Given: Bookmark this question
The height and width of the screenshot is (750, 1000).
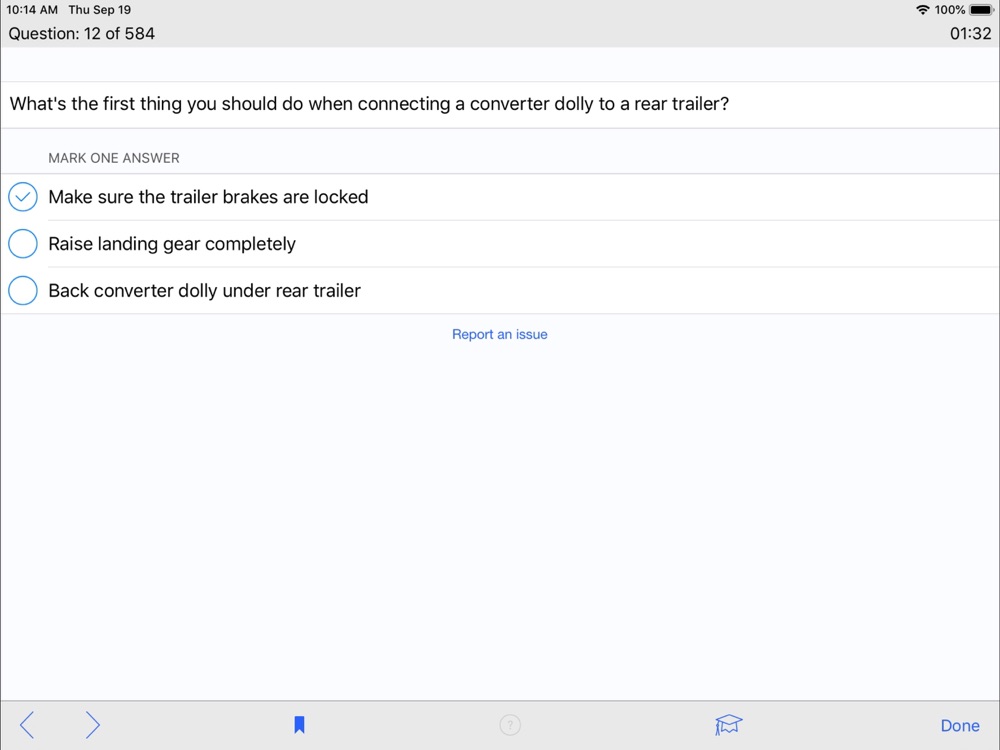Looking at the screenshot, I should click(x=299, y=725).
